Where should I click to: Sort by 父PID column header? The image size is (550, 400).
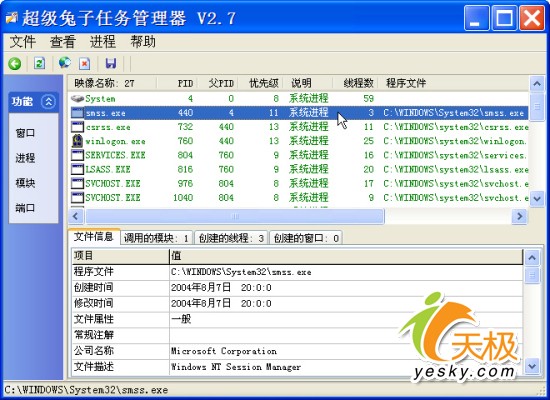(218, 83)
